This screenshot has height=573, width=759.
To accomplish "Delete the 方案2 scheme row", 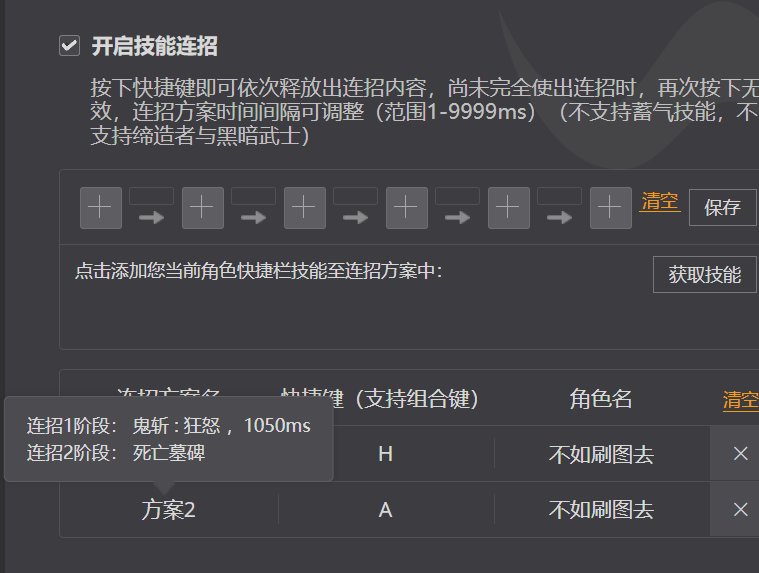I will pyautogui.click(x=741, y=510).
